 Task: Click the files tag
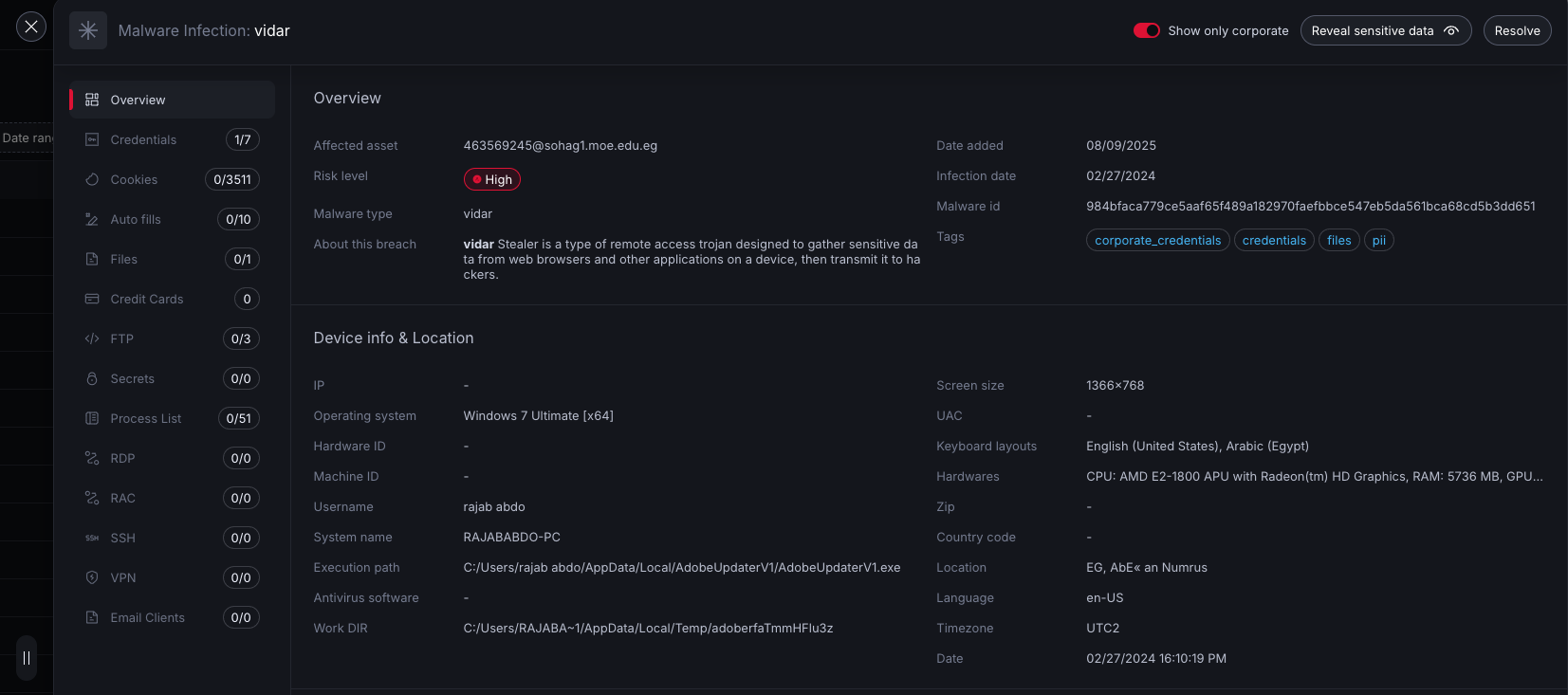click(x=1339, y=240)
